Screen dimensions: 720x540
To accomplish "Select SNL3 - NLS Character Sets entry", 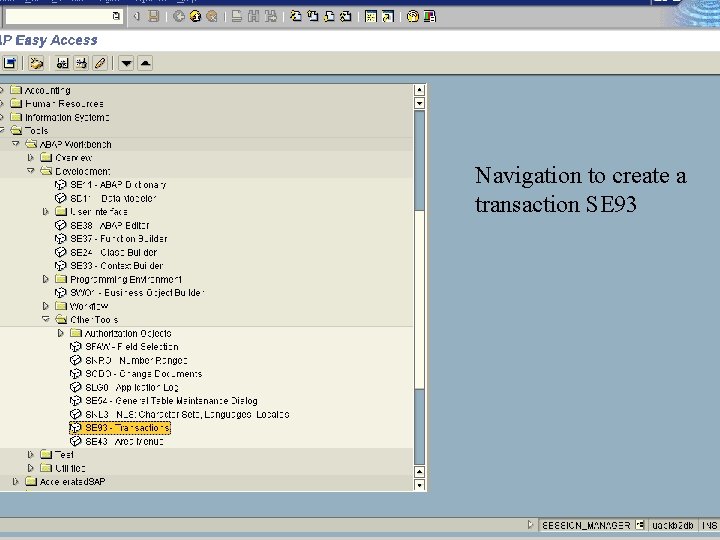I will click(x=187, y=414).
